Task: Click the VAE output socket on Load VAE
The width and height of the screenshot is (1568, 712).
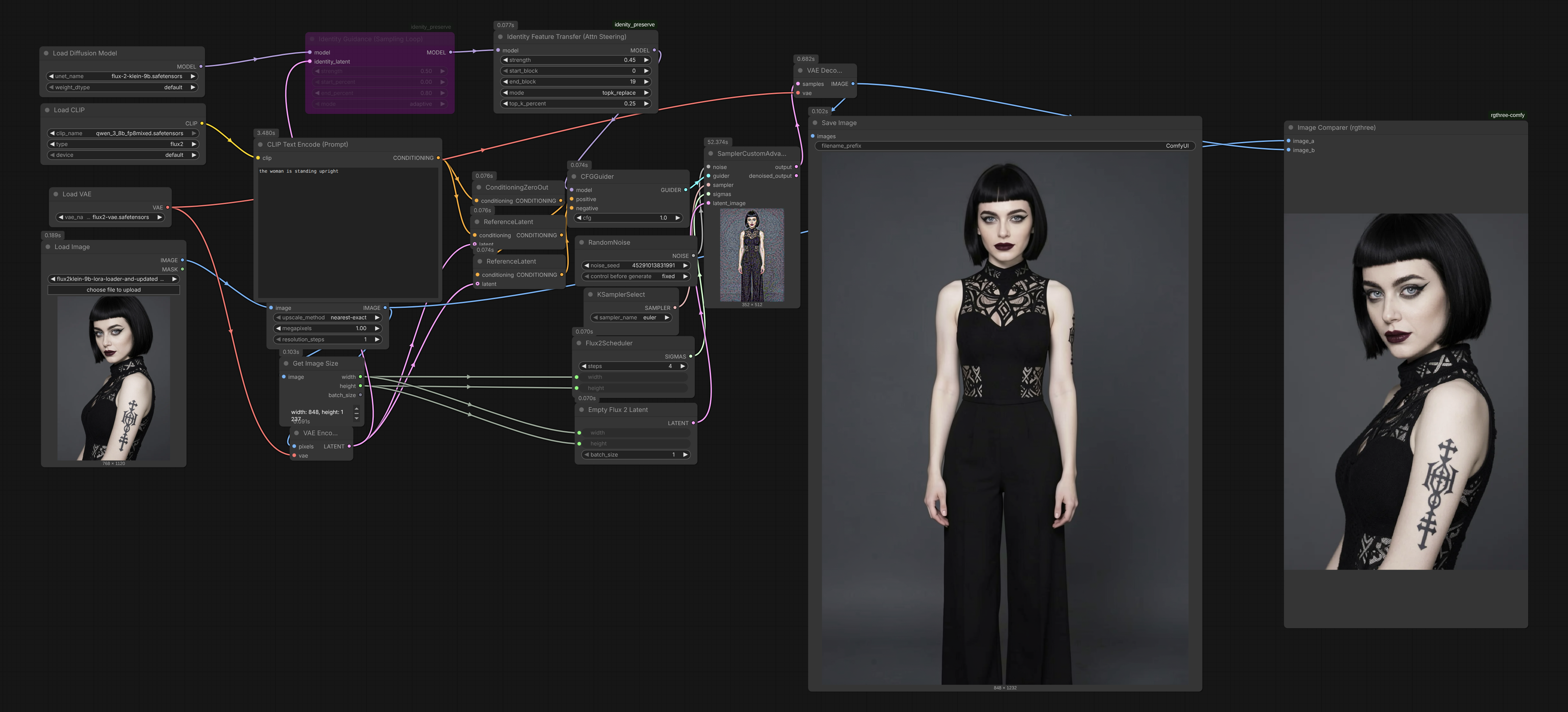Action: [168, 207]
